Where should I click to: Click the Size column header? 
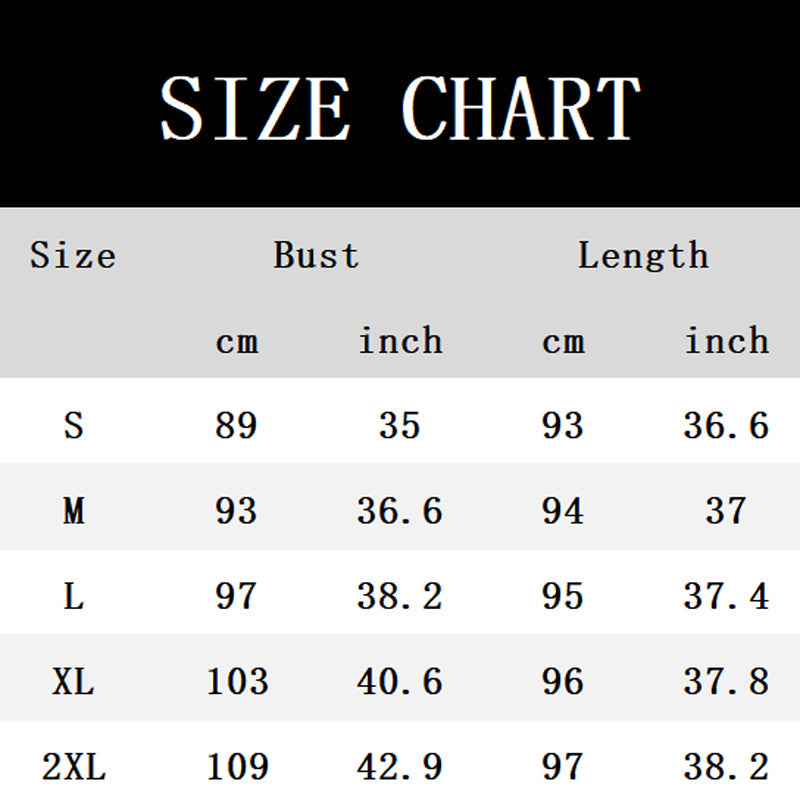[73, 255]
